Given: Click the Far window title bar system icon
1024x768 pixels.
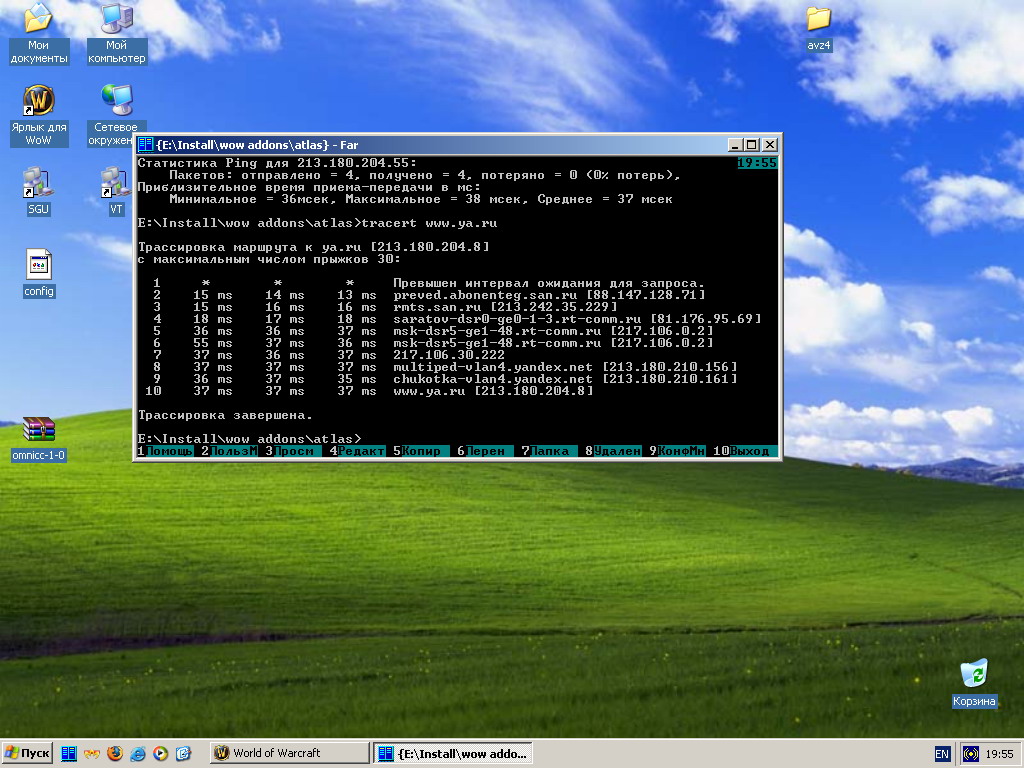Looking at the screenshot, I should tap(145, 144).
